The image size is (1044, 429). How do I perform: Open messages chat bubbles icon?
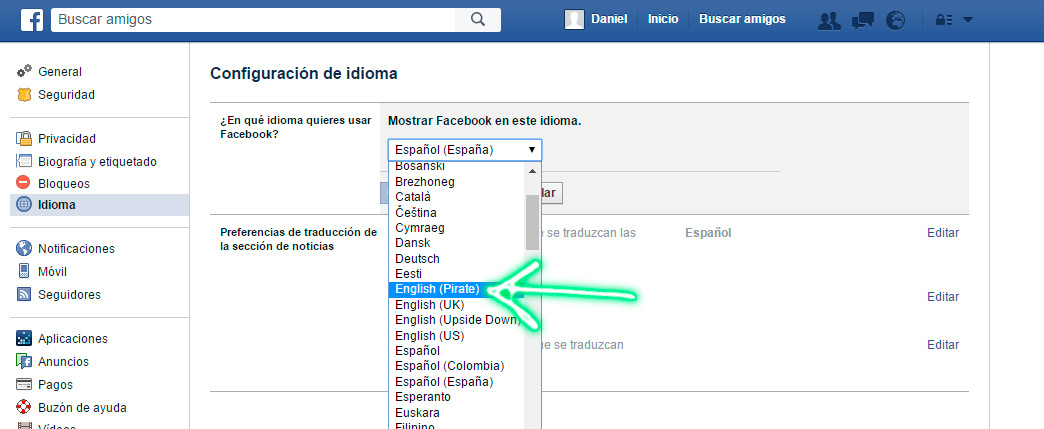(863, 21)
